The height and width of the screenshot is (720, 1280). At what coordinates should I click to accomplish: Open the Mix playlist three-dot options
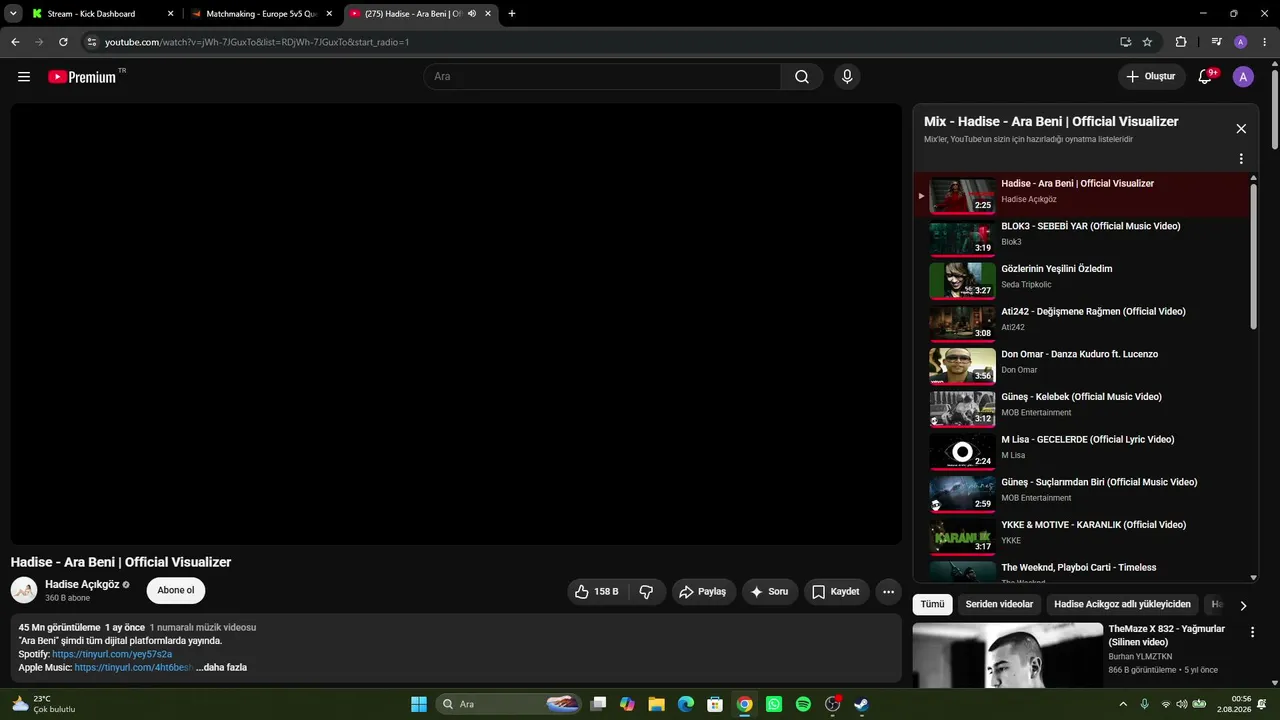click(x=1241, y=159)
